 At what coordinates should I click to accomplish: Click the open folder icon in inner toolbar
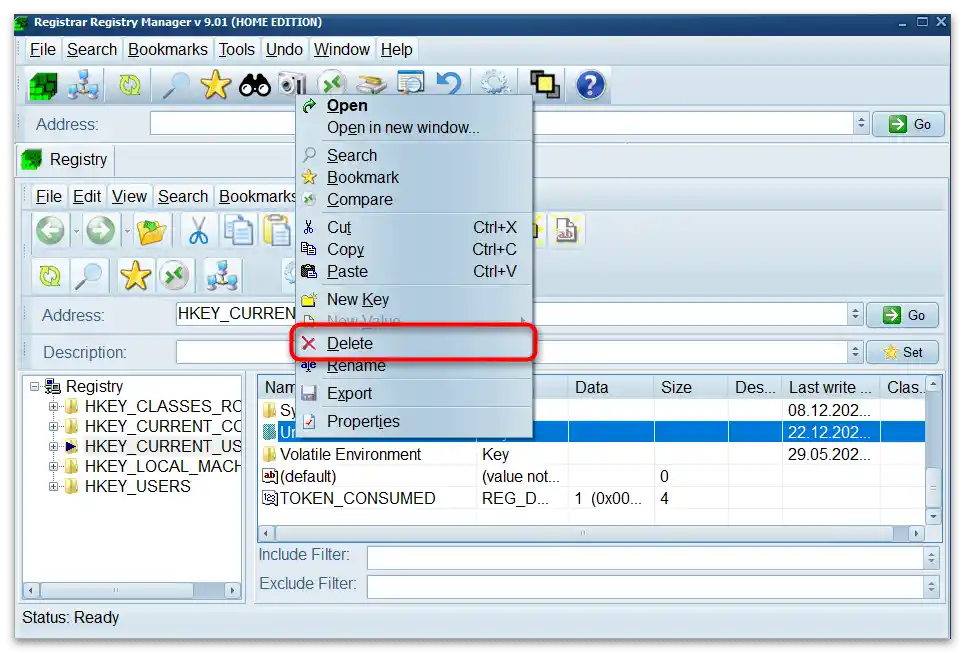151,232
